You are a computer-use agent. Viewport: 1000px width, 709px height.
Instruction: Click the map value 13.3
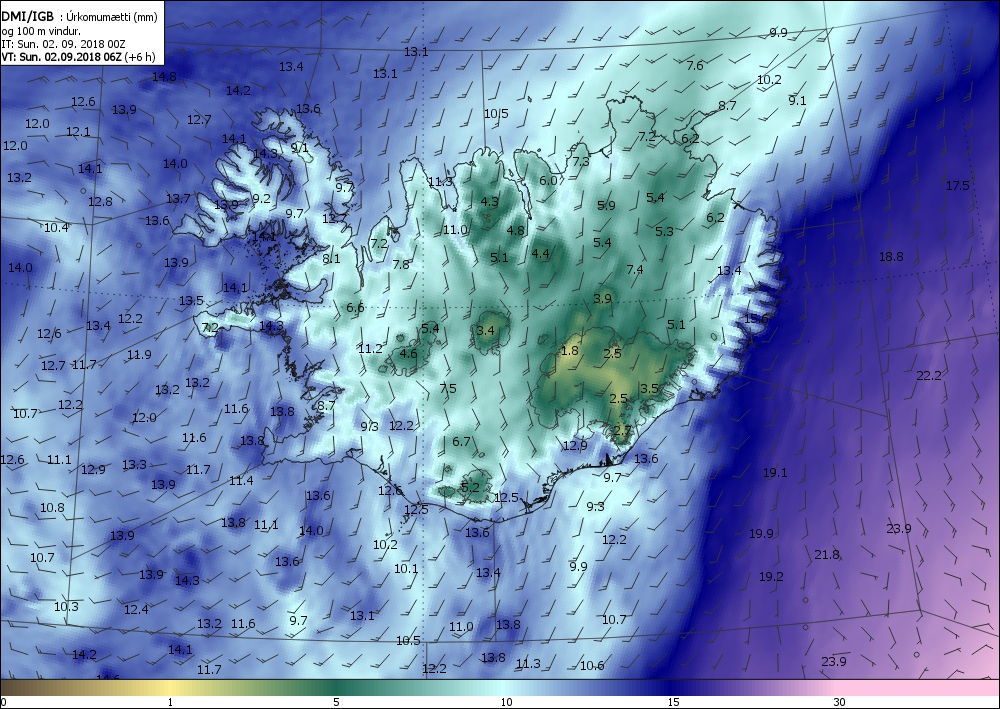(134, 465)
